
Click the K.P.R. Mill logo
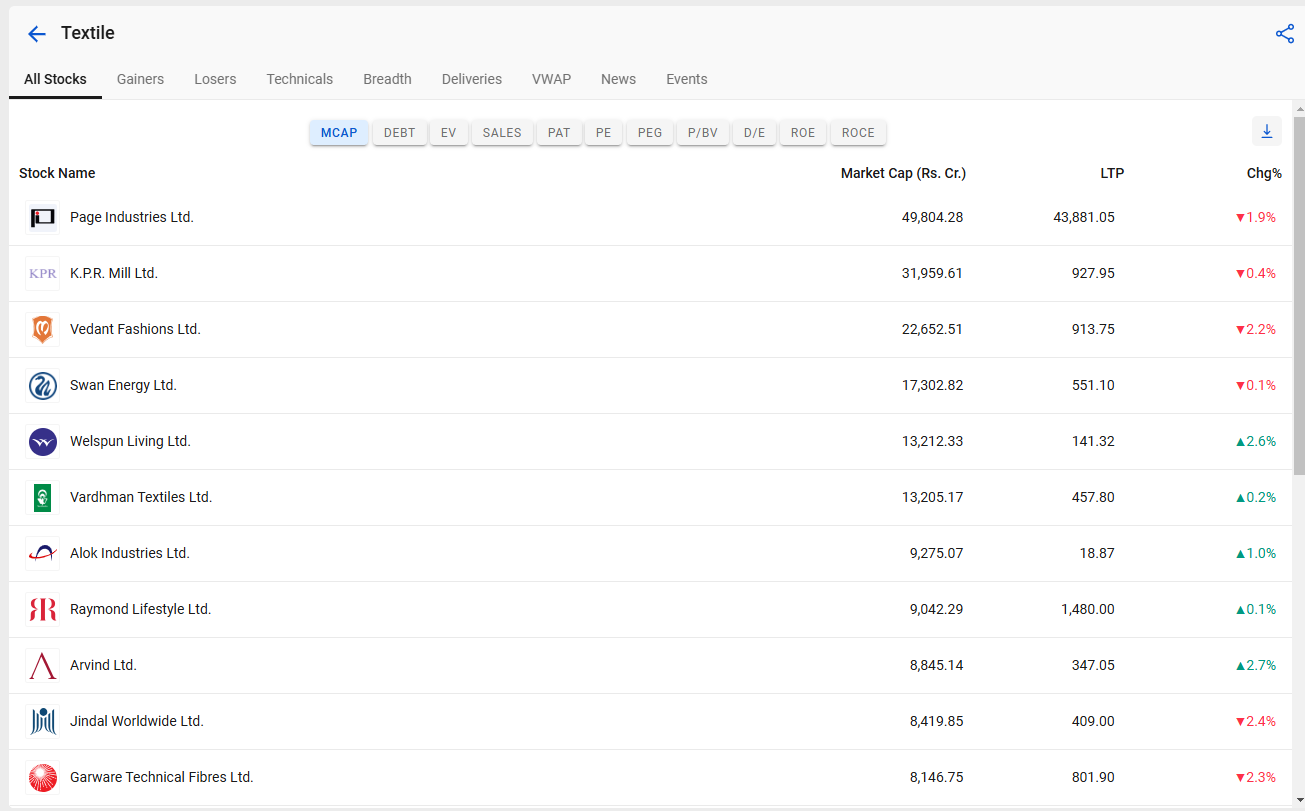coord(42,273)
